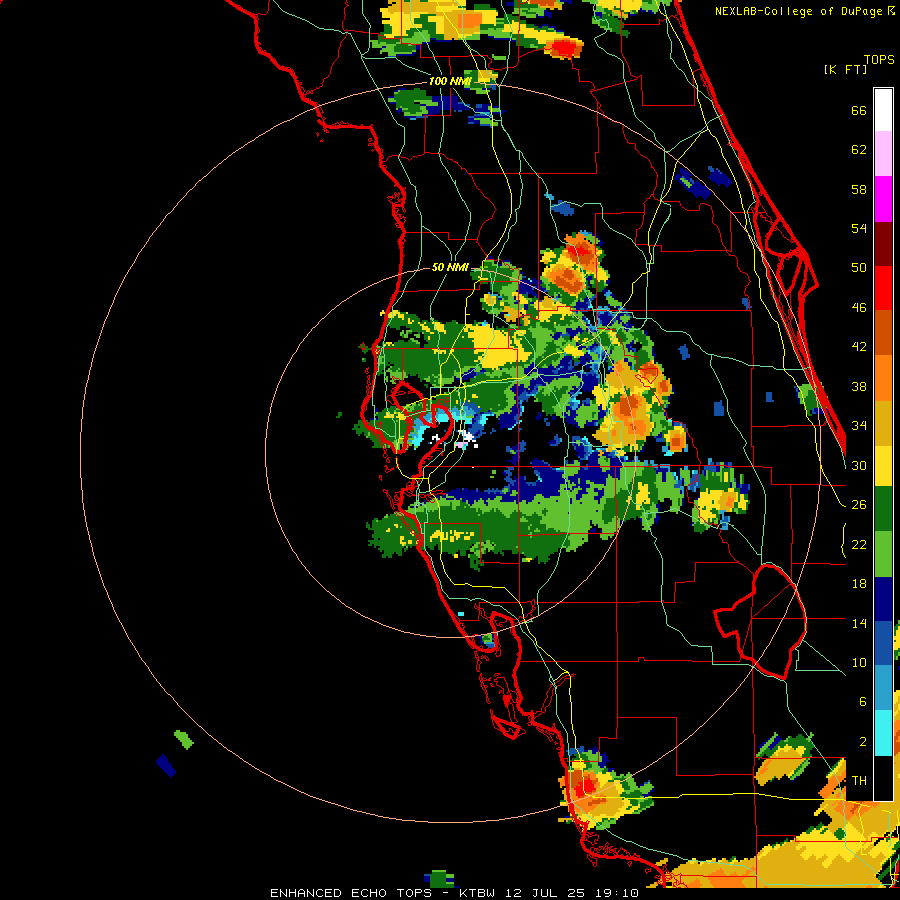Select the dark red maroon scale swatch
This screenshot has height=900, width=900.
point(883,243)
